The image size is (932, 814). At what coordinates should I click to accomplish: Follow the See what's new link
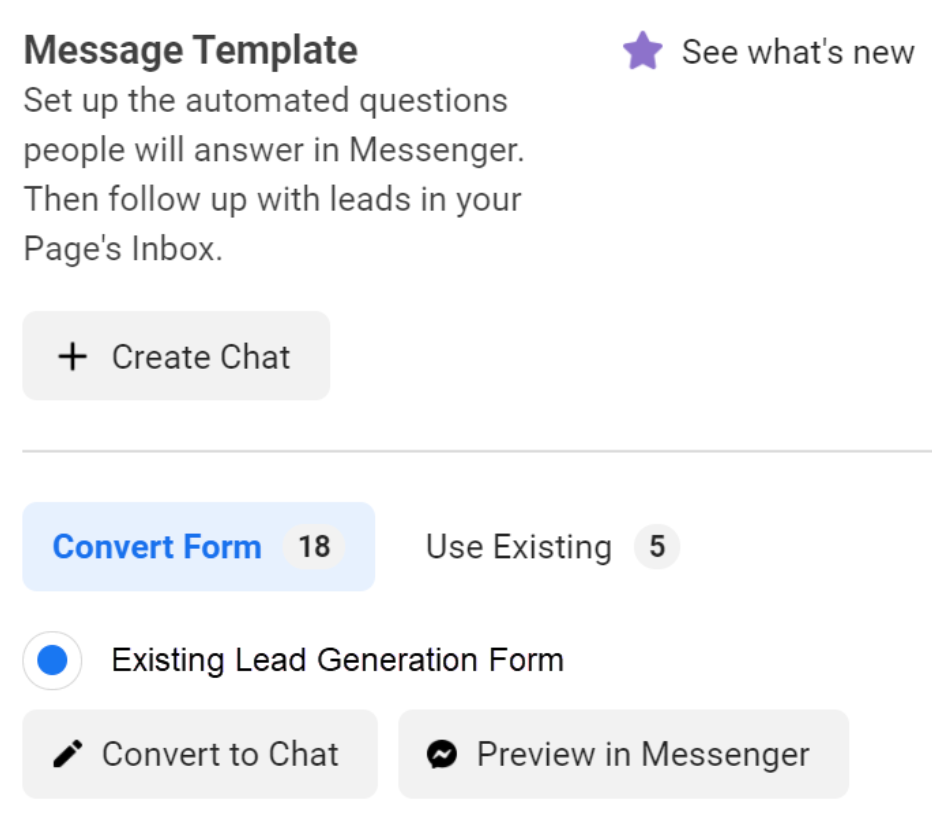click(797, 48)
